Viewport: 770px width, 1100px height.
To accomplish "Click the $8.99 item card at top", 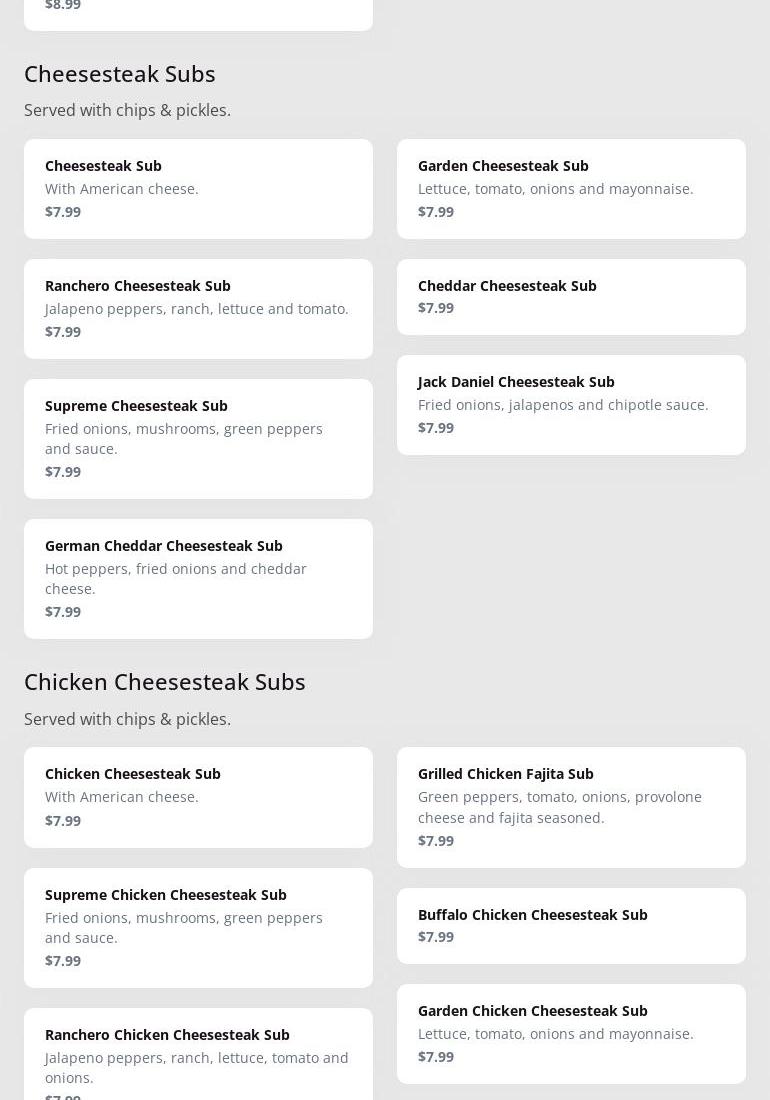I will pyautogui.click(x=198, y=10).
